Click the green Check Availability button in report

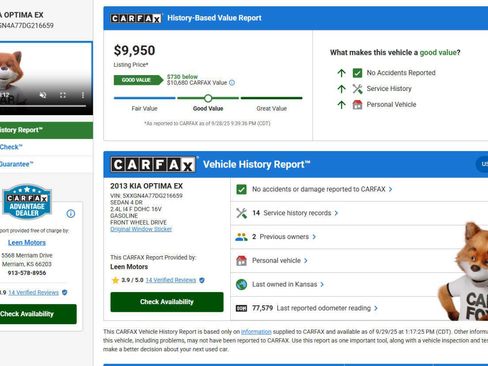(x=167, y=302)
